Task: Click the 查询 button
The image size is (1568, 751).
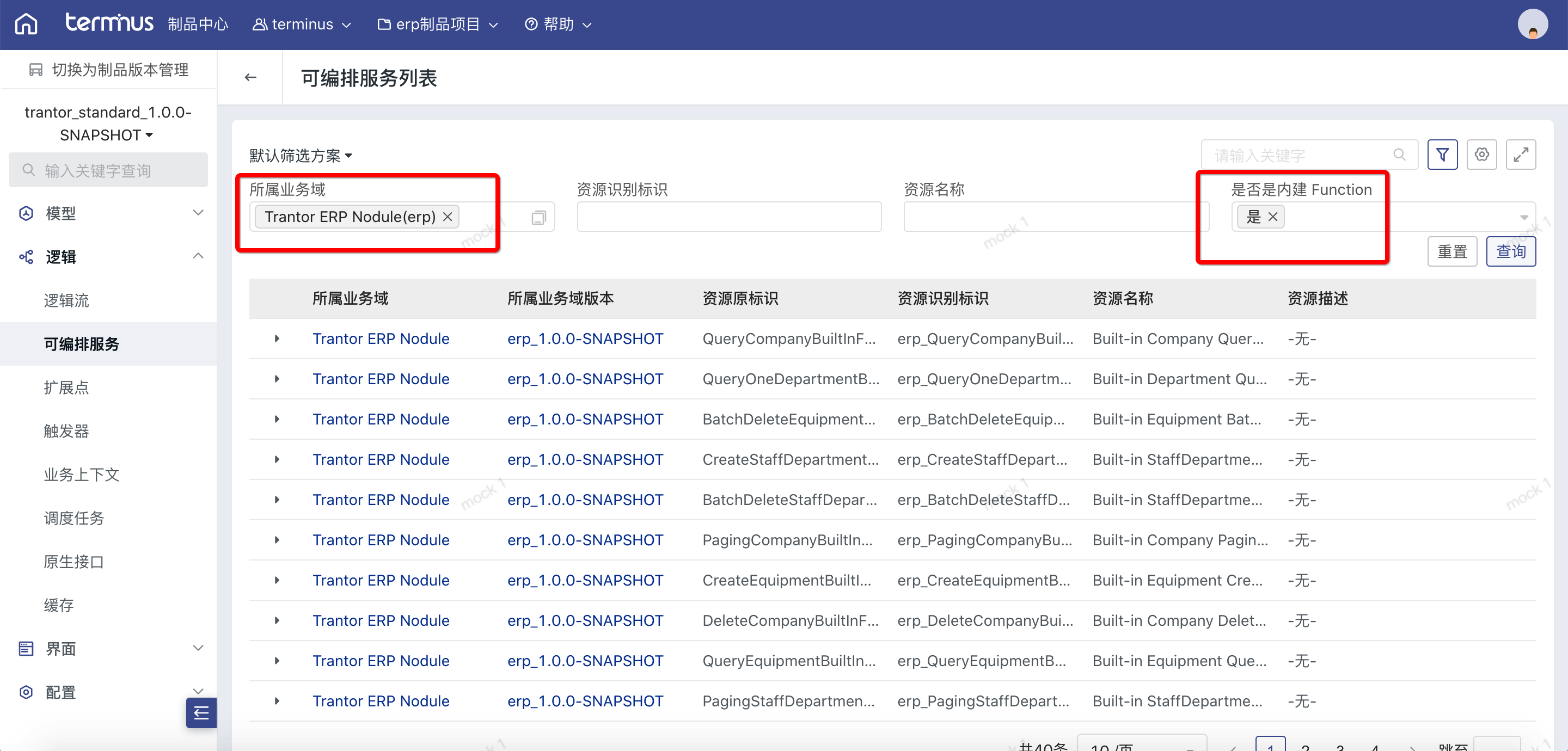Action: tap(1510, 251)
